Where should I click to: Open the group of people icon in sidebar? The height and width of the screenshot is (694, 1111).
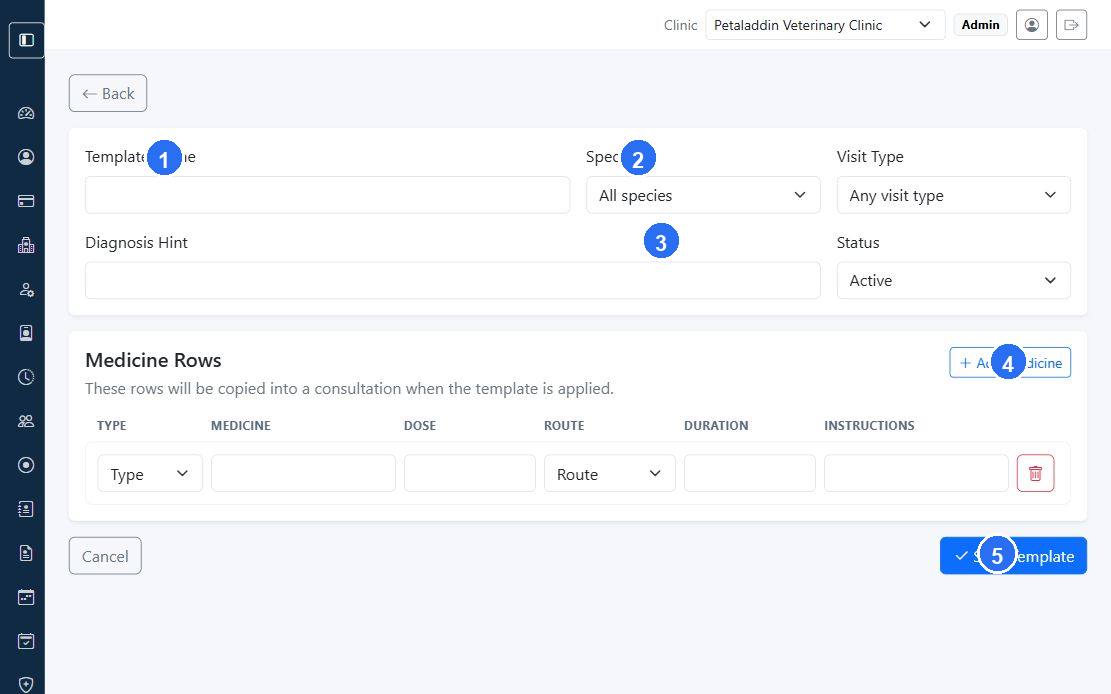26,421
